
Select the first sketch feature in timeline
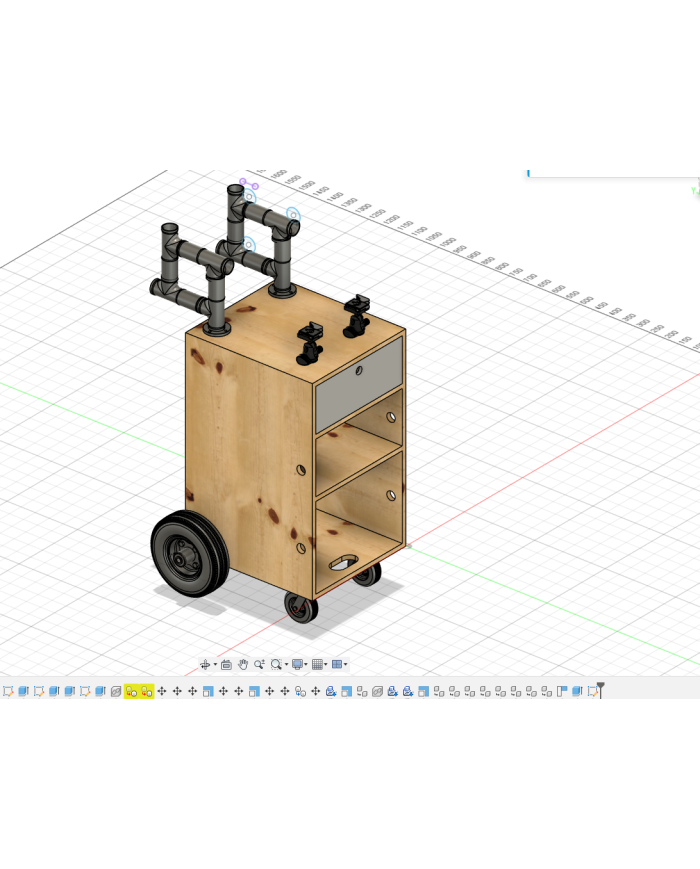[x=8, y=691]
